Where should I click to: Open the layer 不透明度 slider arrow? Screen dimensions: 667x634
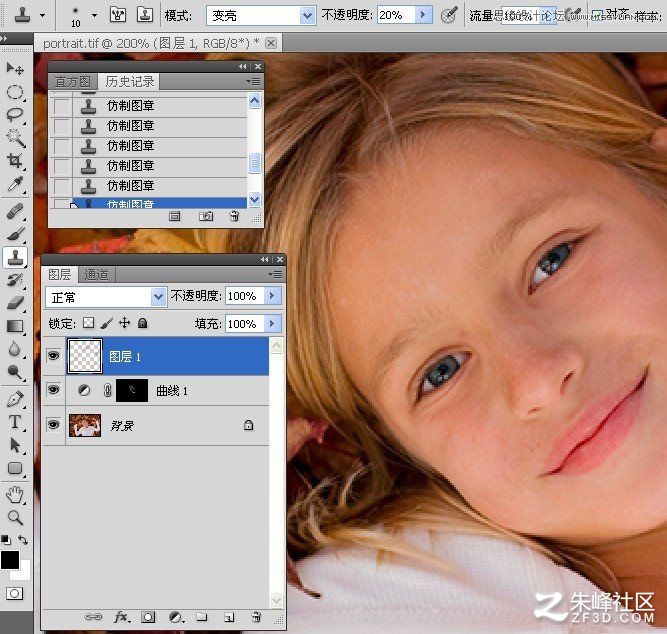pos(272,295)
